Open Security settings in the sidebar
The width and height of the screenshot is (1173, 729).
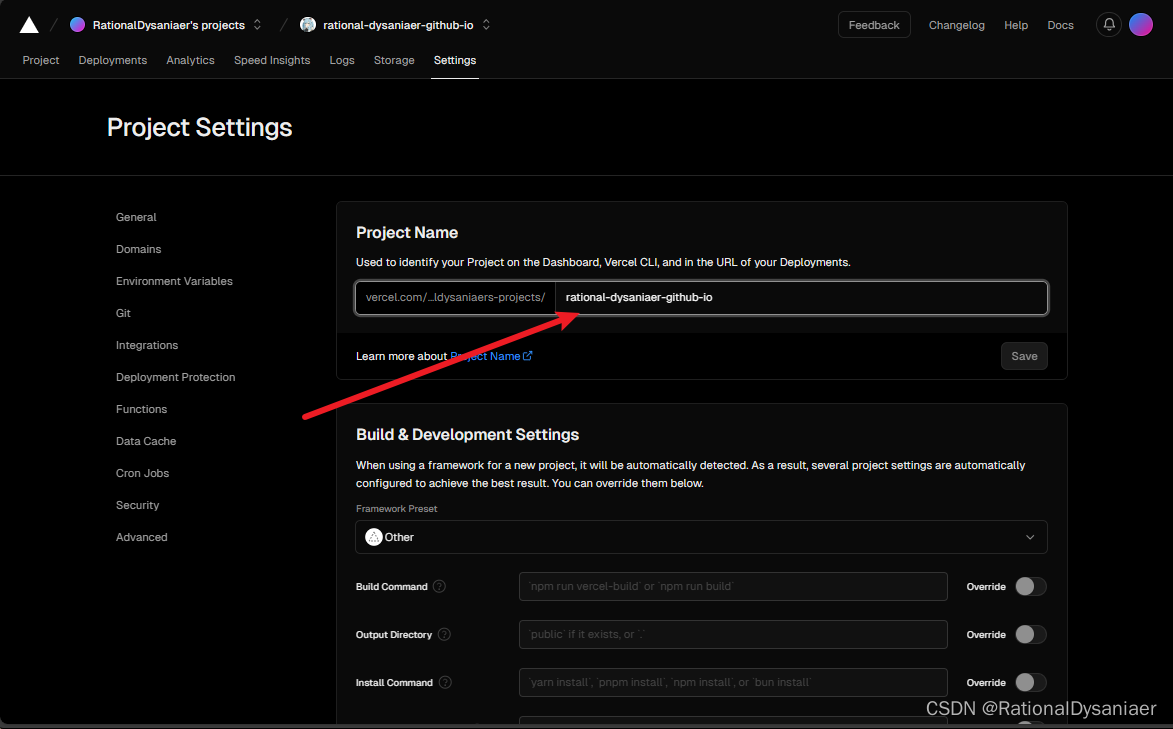coord(138,505)
